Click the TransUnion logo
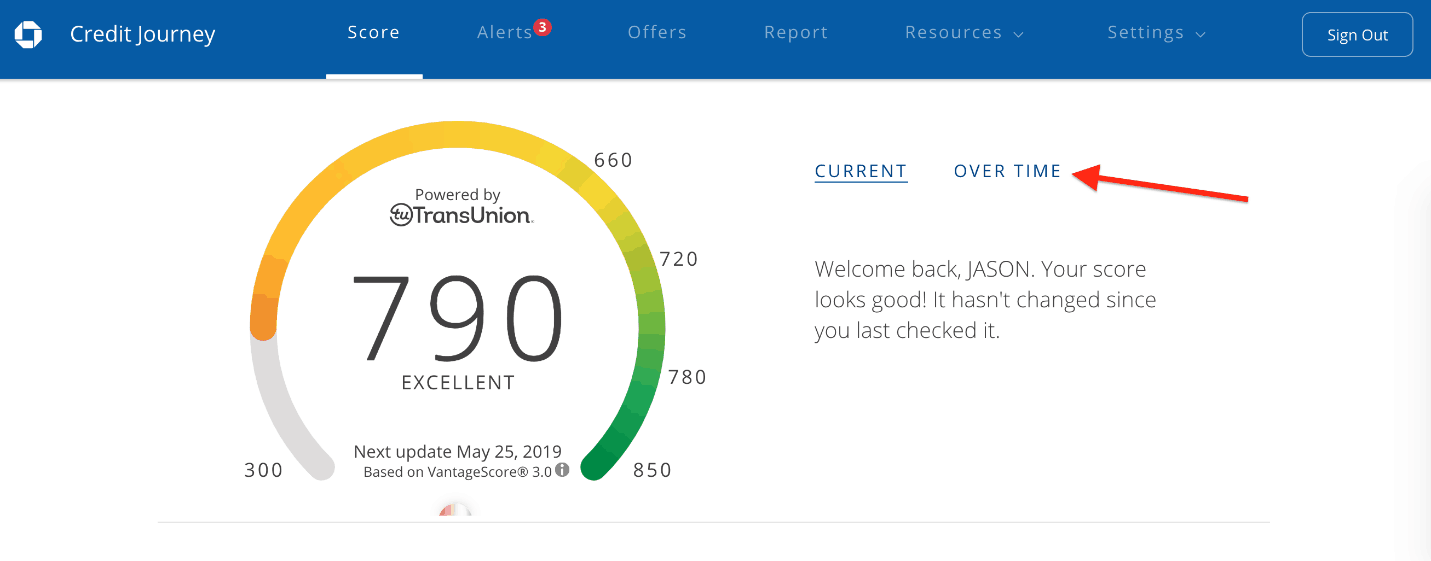The image size is (1431, 561). tap(461, 214)
